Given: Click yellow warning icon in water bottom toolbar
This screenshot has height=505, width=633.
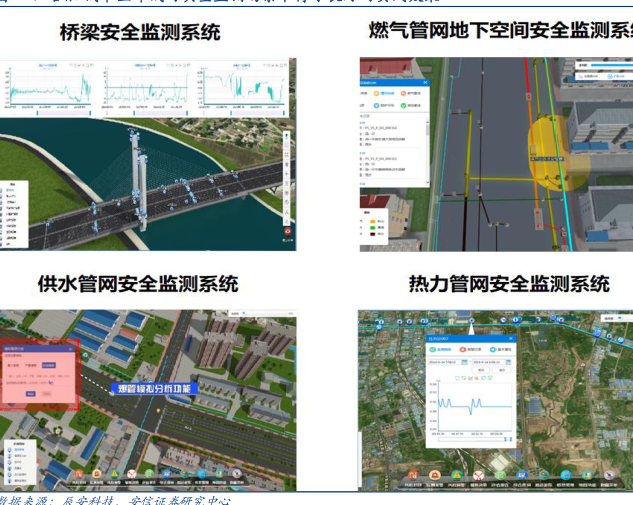Looking at the screenshot, I should (x=116, y=474).
